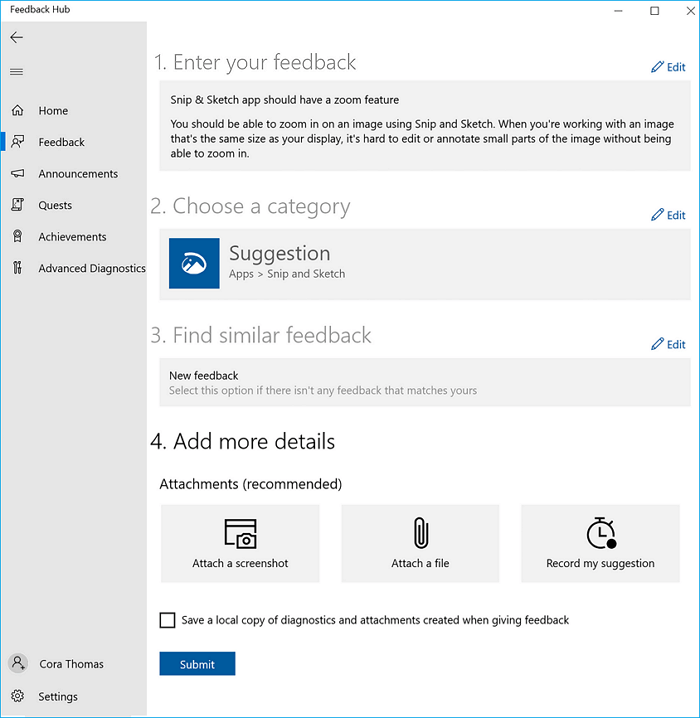Enable saving local copy of diagnostics
The height and width of the screenshot is (718, 700).
(x=167, y=620)
